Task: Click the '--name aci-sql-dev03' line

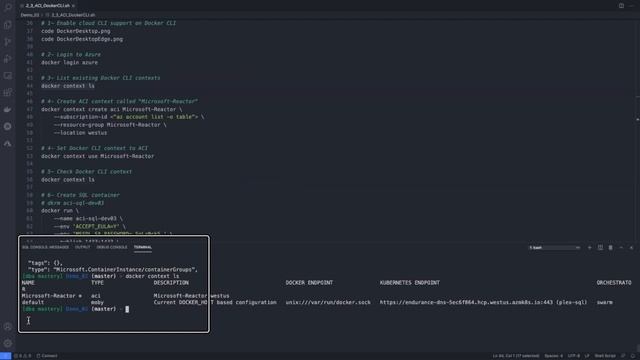Action: pyautogui.click(x=88, y=219)
